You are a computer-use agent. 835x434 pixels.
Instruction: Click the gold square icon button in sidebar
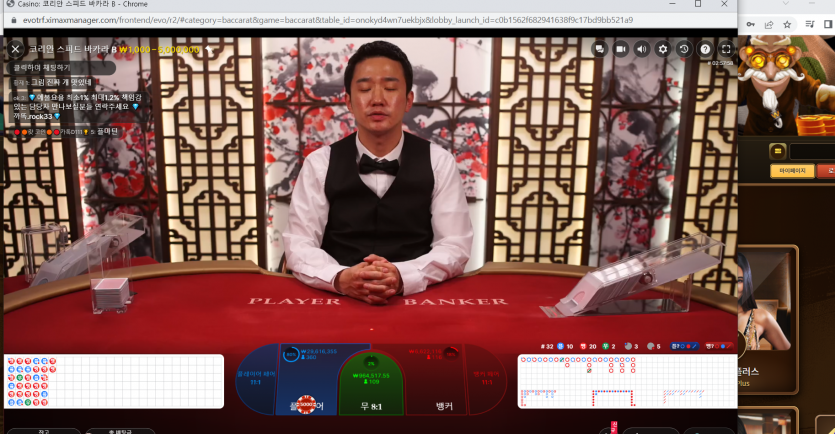(777, 151)
